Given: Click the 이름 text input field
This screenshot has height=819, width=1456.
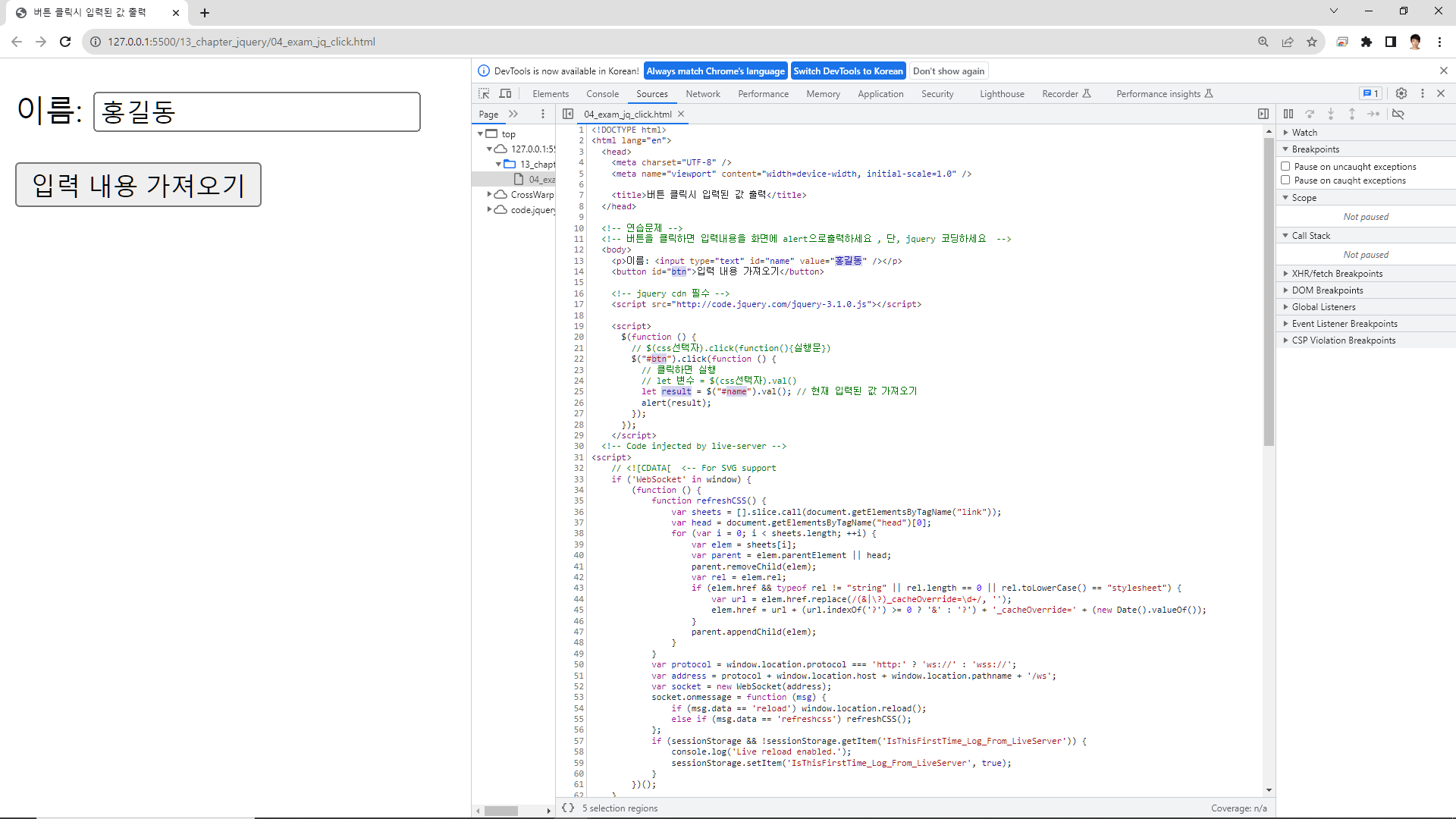Looking at the screenshot, I should [x=256, y=111].
